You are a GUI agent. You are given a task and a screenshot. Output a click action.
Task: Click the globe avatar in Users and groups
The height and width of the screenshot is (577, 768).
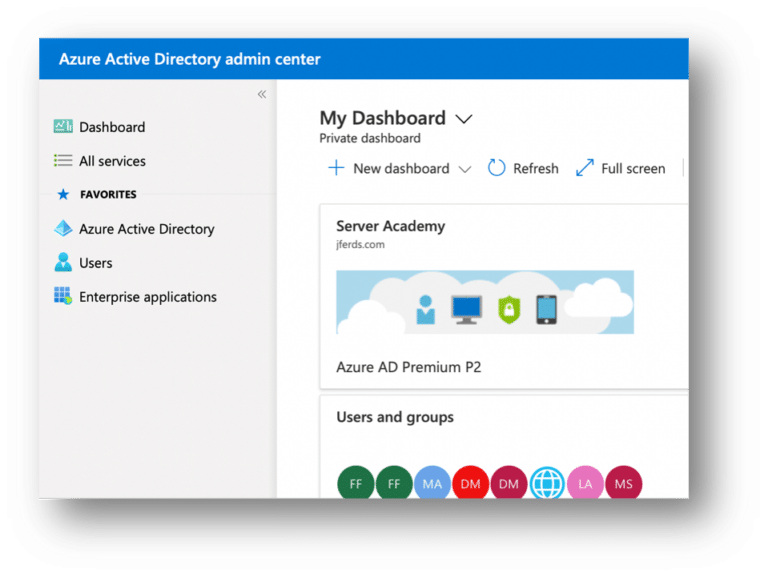548,484
